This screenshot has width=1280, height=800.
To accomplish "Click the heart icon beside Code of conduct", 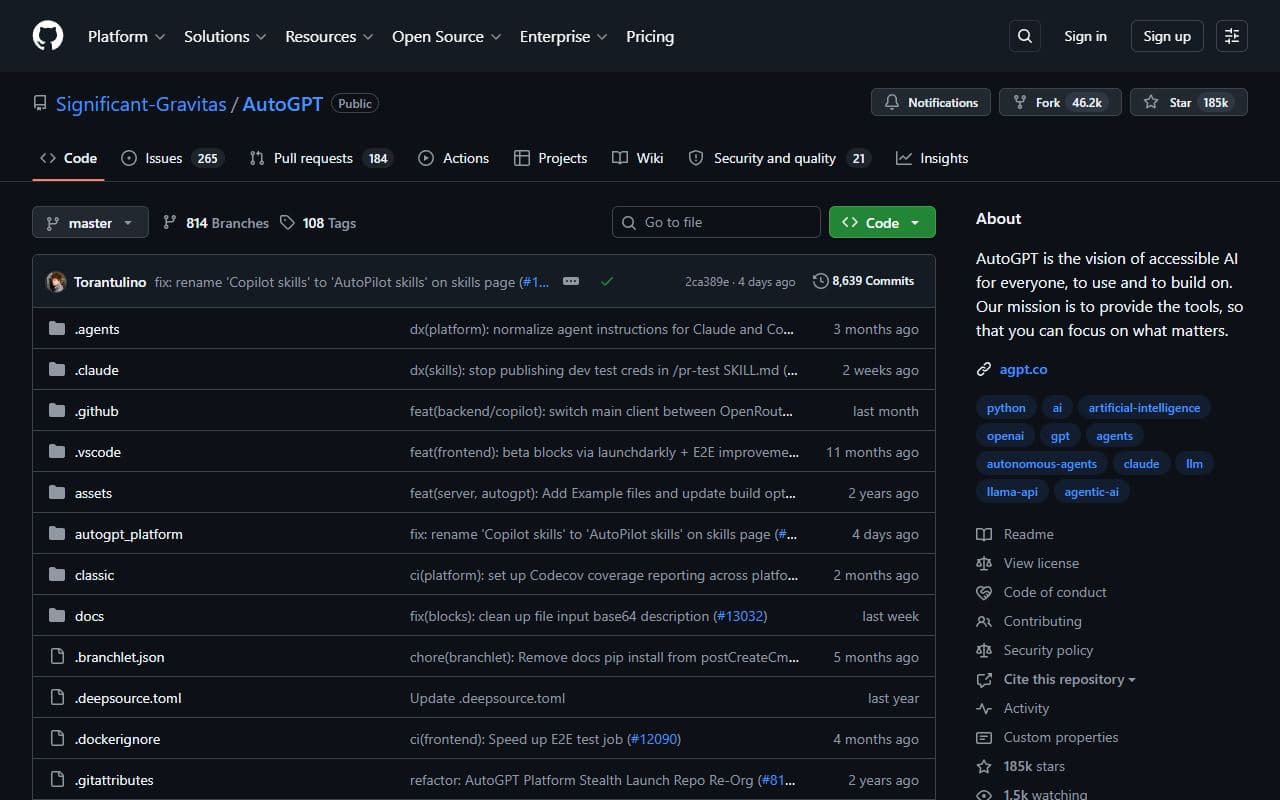I will [984, 592].
